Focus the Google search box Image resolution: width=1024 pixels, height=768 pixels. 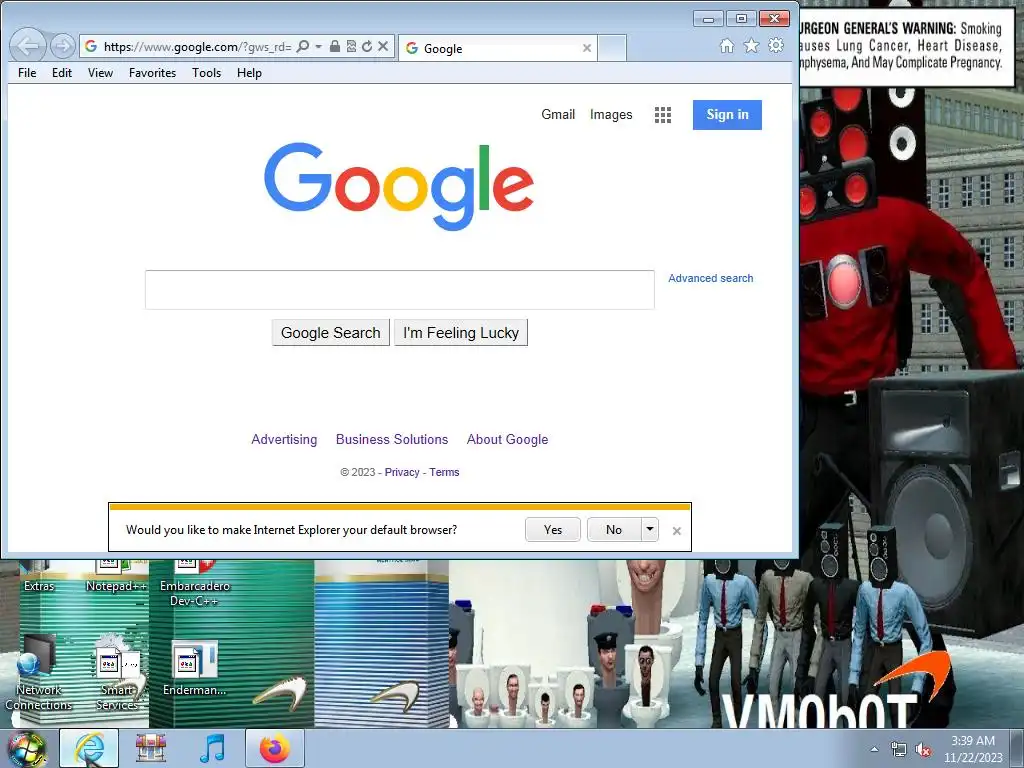coord(400,289)
